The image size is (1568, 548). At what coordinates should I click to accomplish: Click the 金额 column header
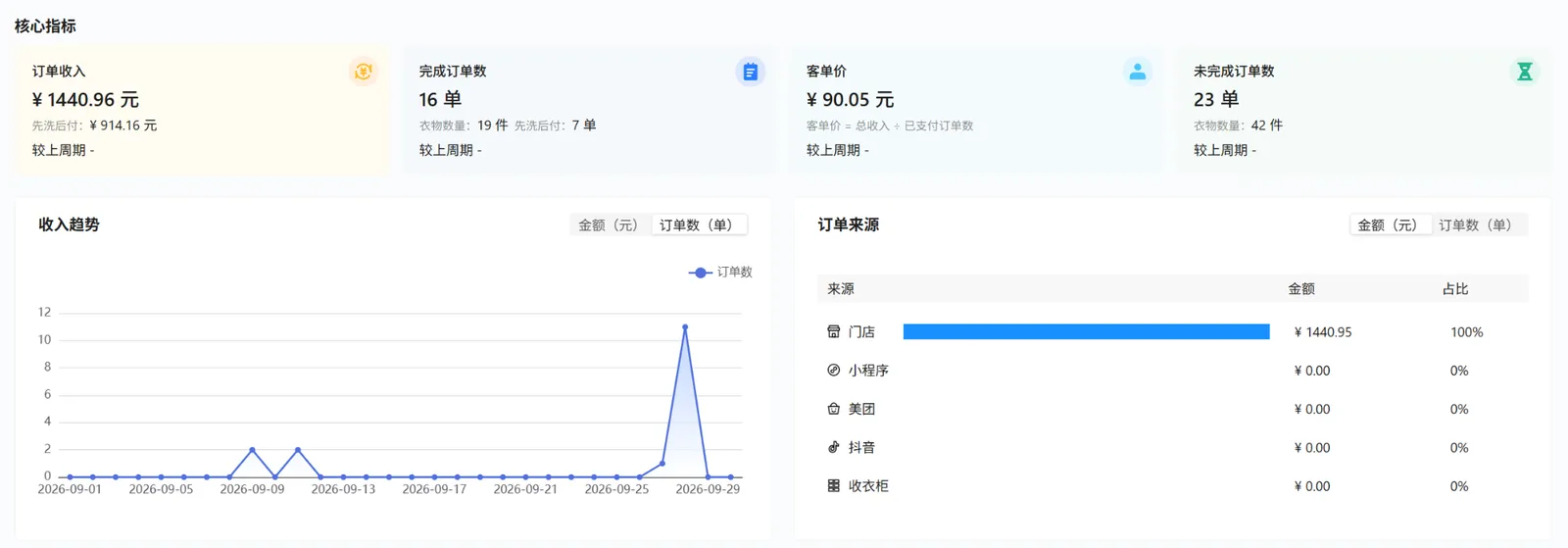tap(1301, 289)
